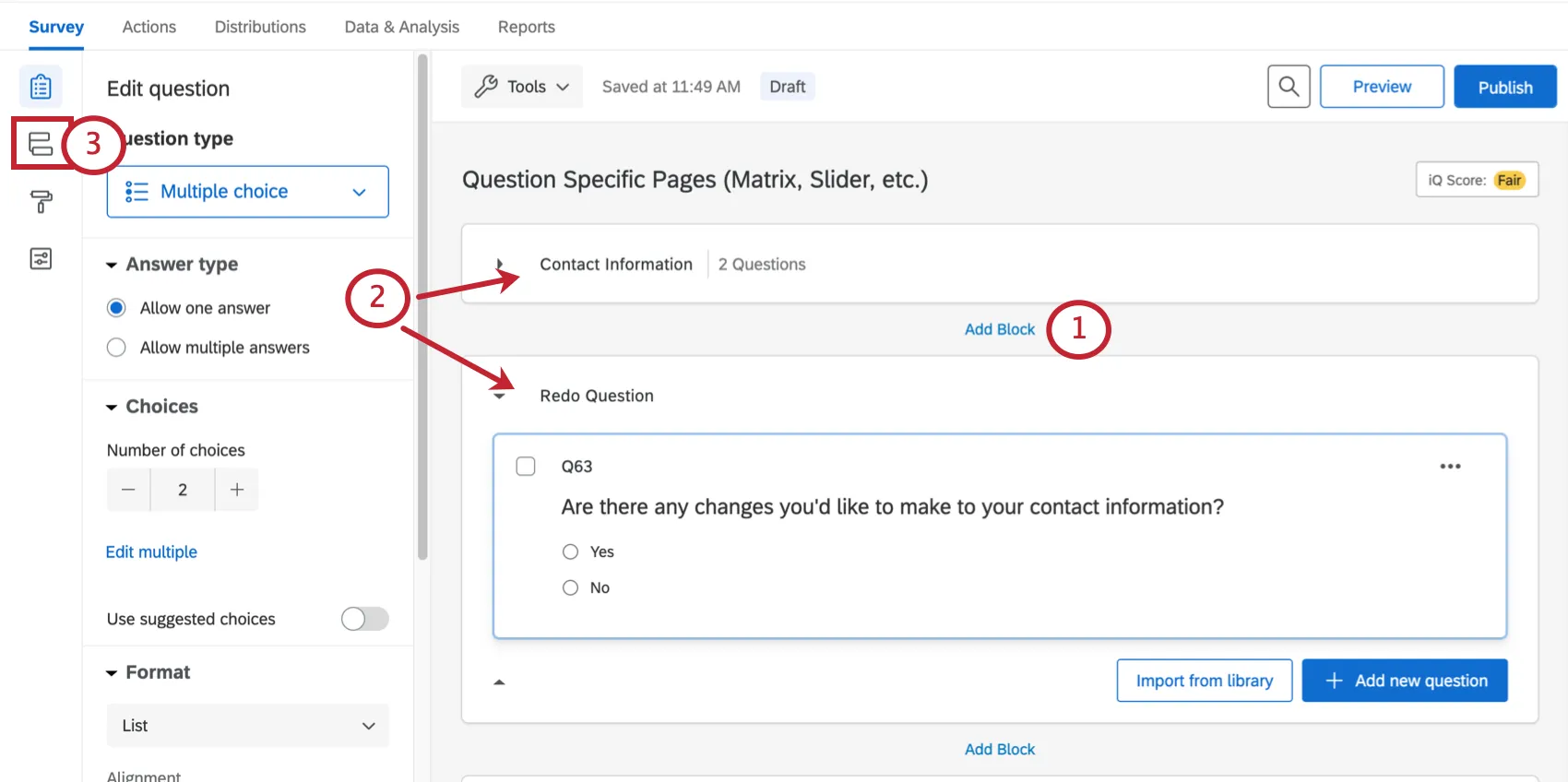Open the survey builder clipboard icon

click(x=41, y=87)
